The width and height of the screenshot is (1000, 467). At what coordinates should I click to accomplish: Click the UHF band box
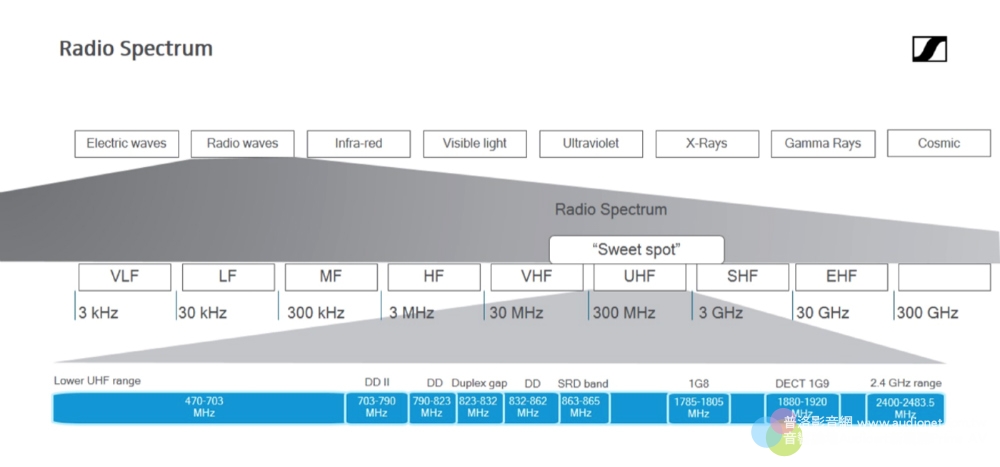tap(640, 277)
